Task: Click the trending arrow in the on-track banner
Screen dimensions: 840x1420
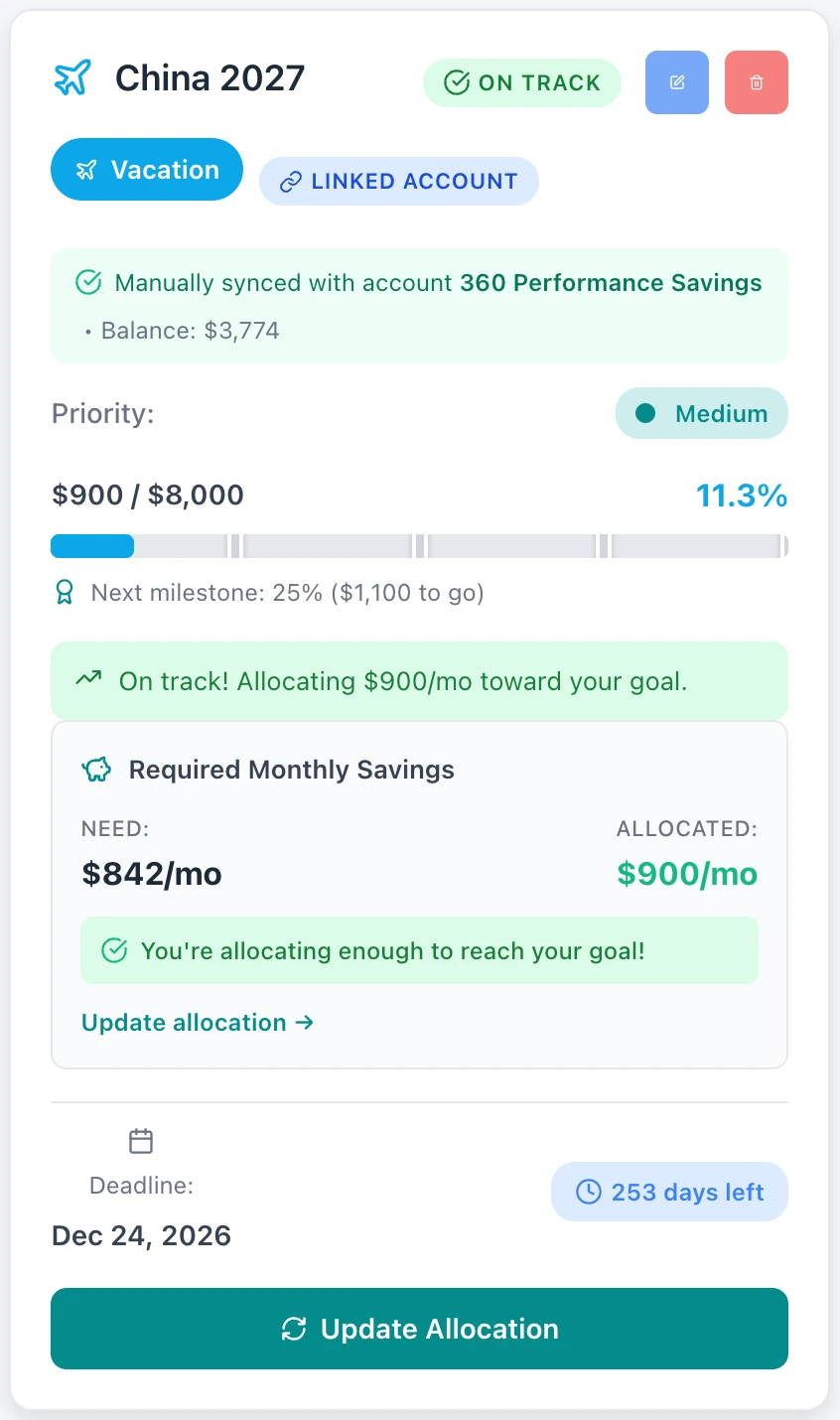Action: click(87, 680)
